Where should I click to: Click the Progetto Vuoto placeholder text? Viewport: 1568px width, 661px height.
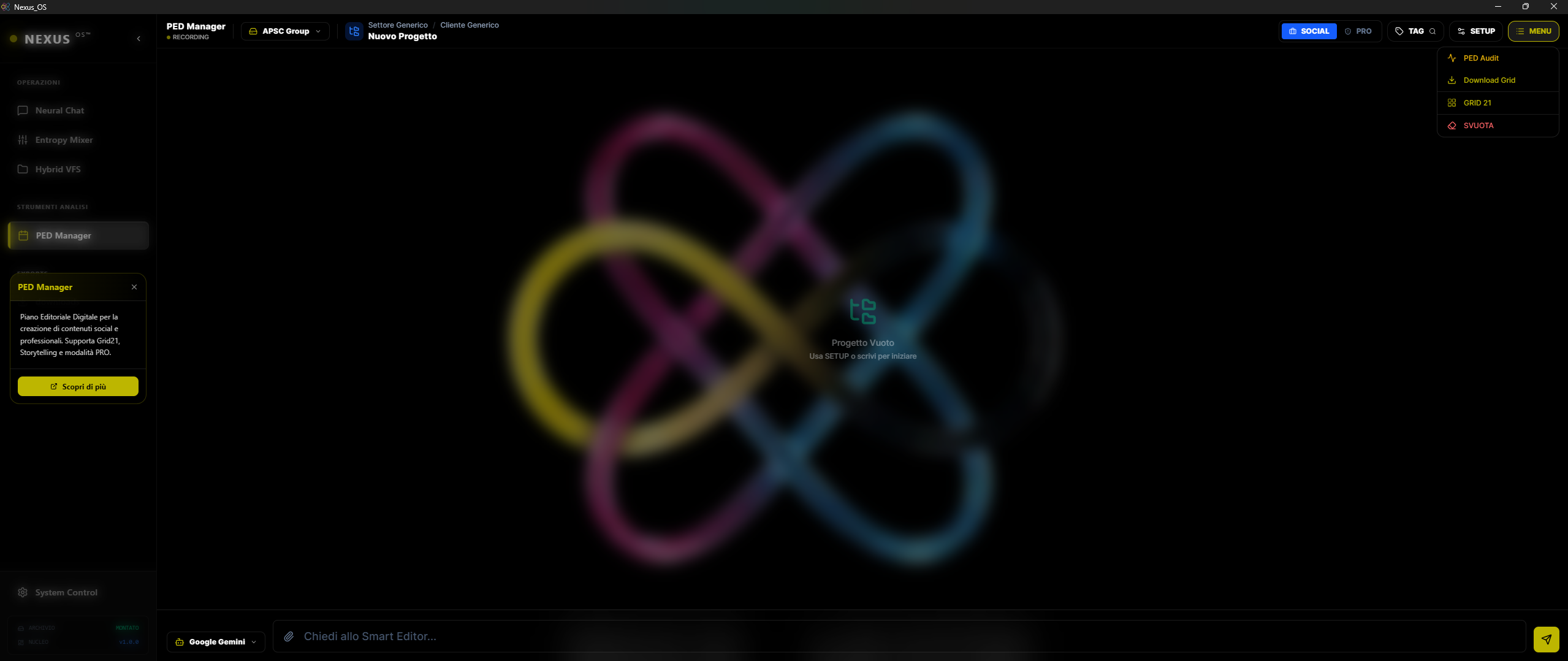pos(862,343)
